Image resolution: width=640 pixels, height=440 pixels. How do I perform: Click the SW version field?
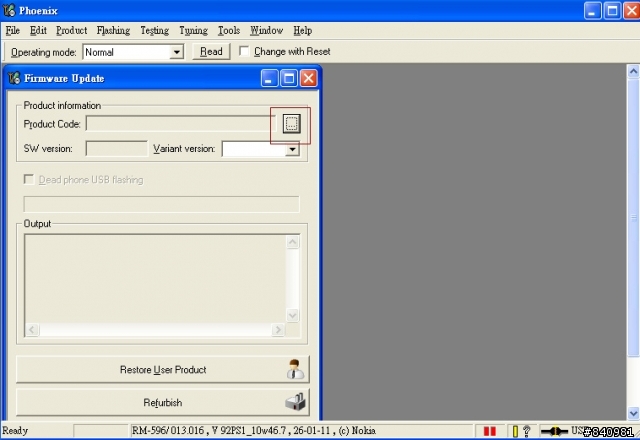[116, 149]
